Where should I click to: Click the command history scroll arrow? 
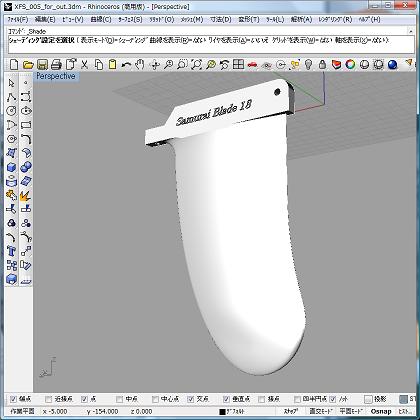[x=410, y=31]
